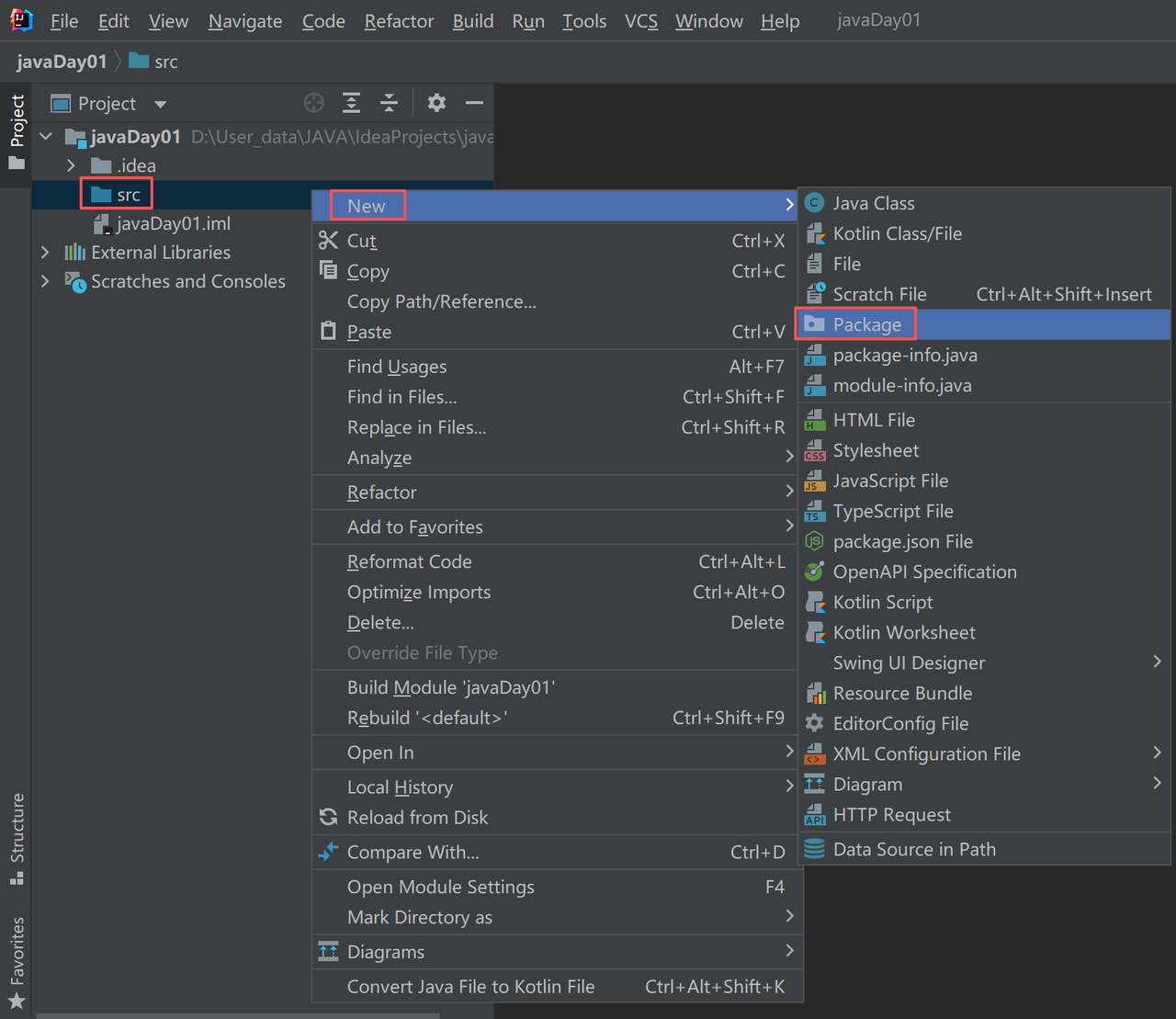The image size is (1176, 1019).
Task: Create package-info.java file
Action: tap(984, 355)
